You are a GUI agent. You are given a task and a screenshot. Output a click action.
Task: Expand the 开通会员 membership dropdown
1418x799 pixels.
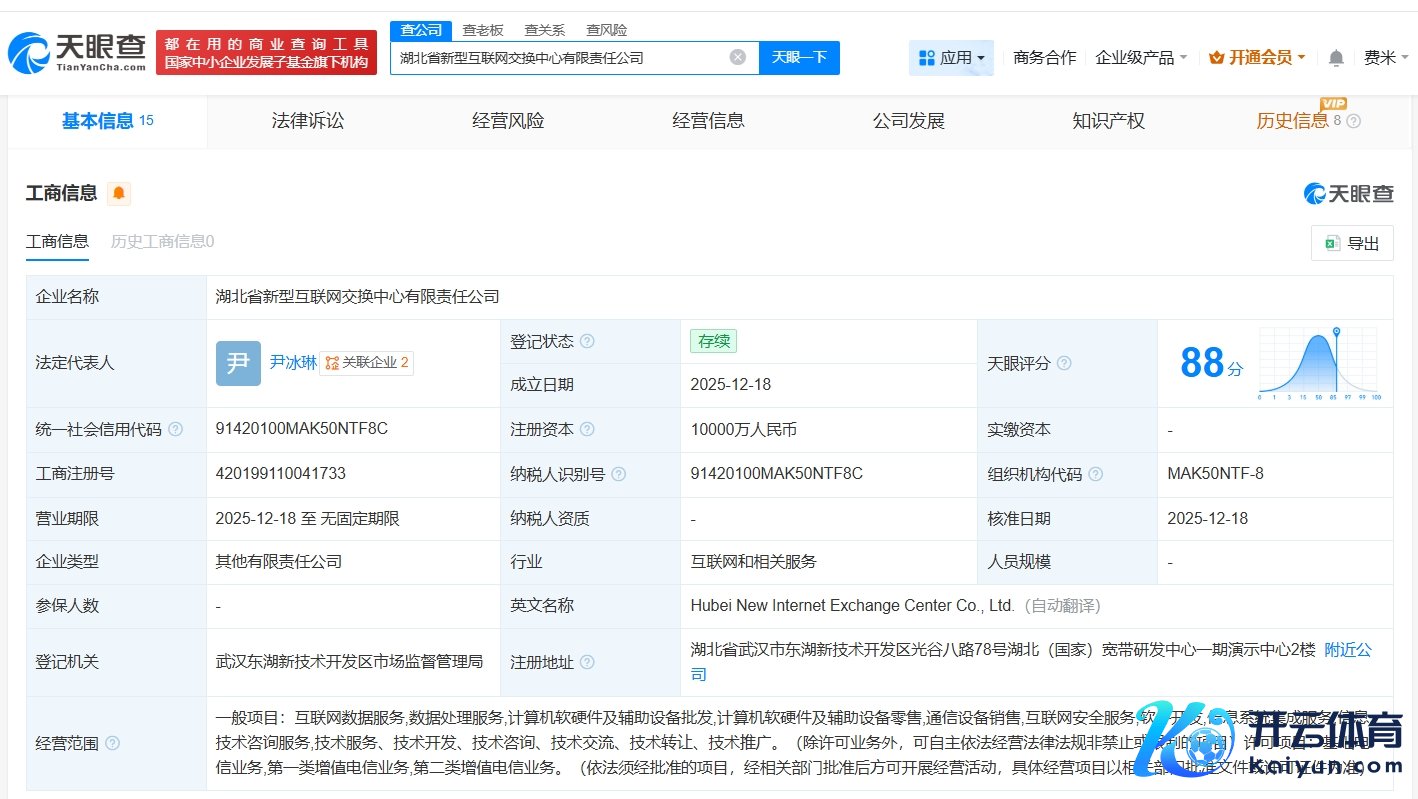(1257, 58)
